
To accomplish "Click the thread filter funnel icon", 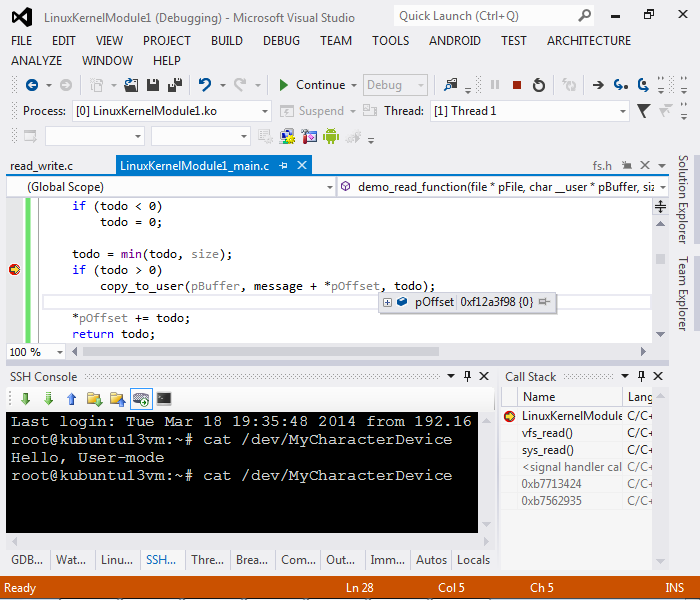I will (x=643, y=111).
